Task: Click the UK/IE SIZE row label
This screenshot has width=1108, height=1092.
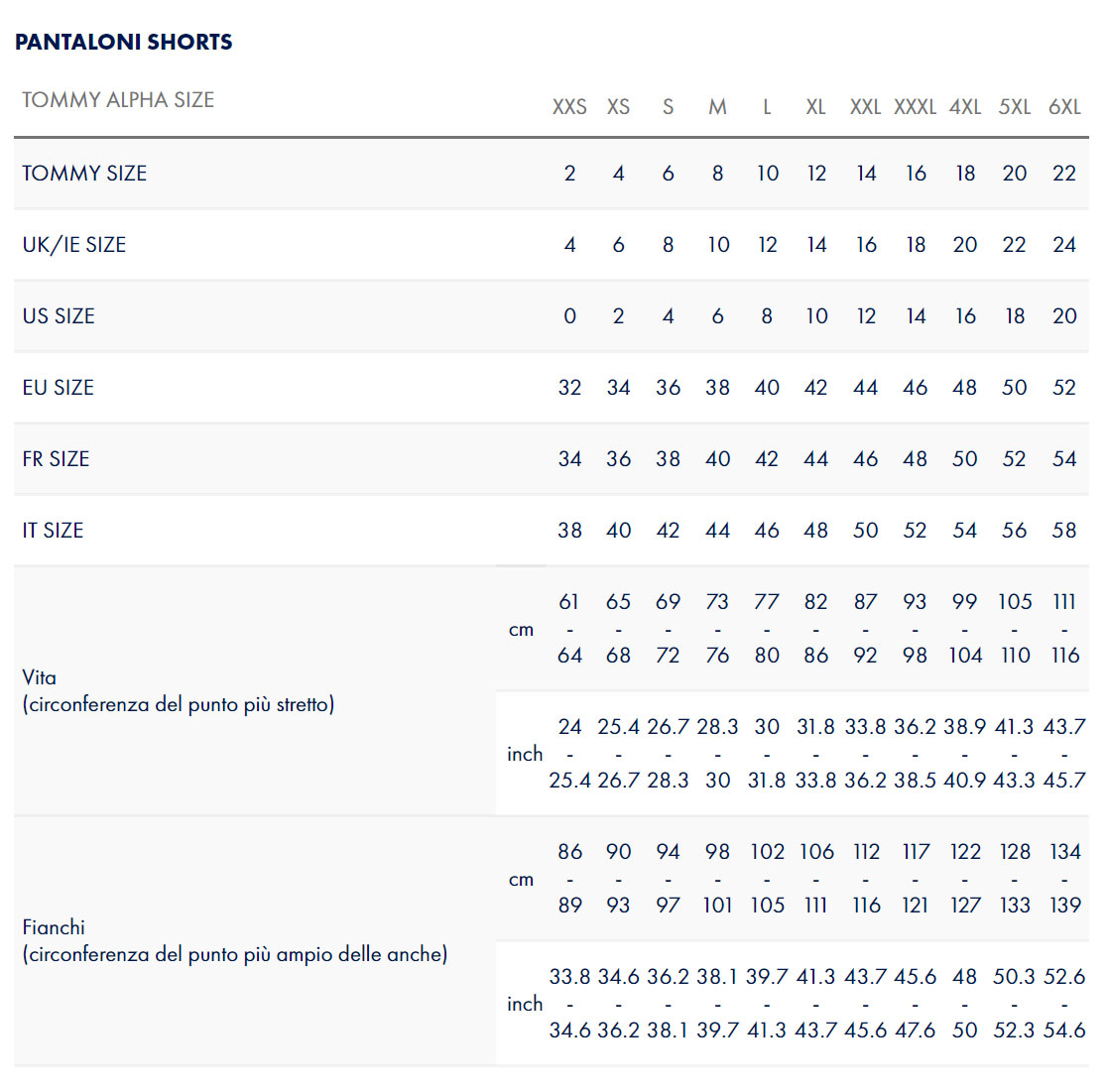Action: [x=74, y=245]
